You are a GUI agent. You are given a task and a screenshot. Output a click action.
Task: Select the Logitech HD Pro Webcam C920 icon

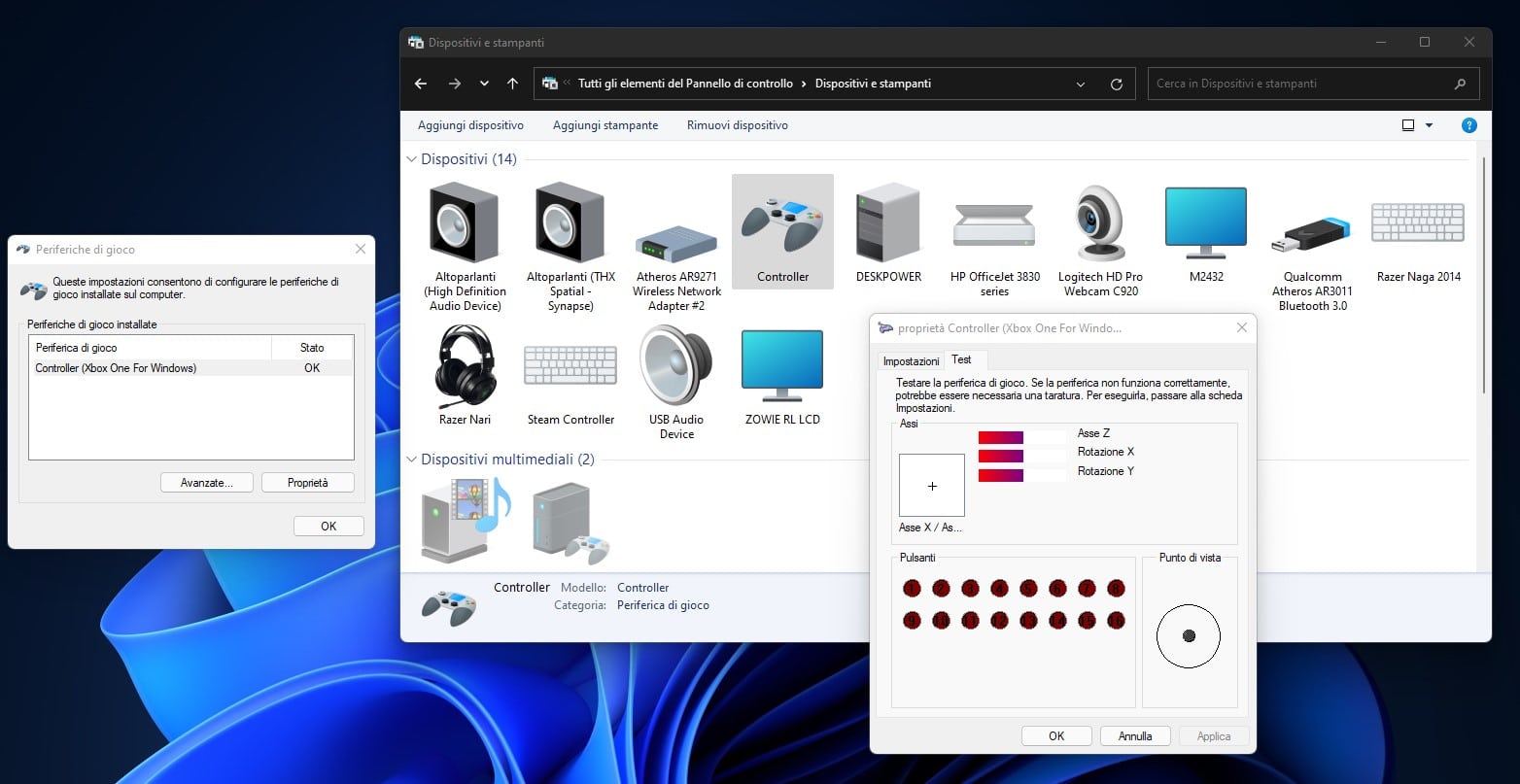(1100, 222)
